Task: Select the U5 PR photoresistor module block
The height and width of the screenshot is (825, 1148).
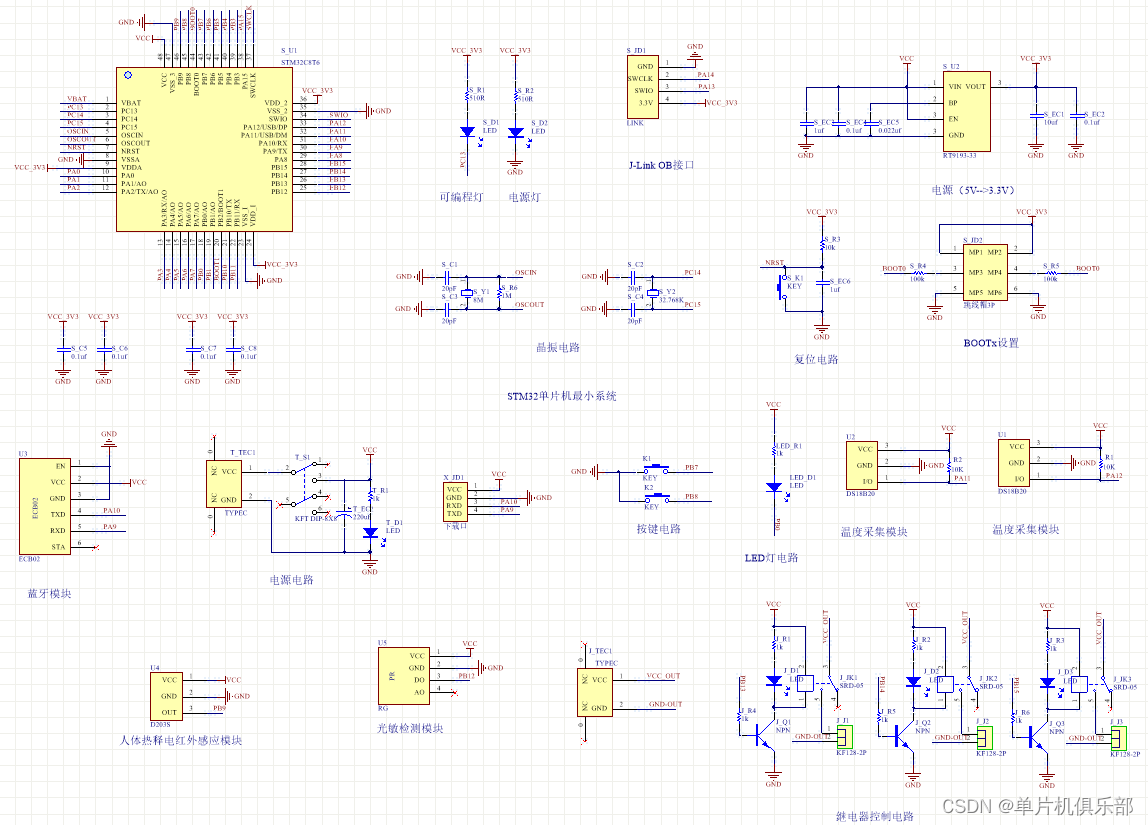Action: click(403, 676)
